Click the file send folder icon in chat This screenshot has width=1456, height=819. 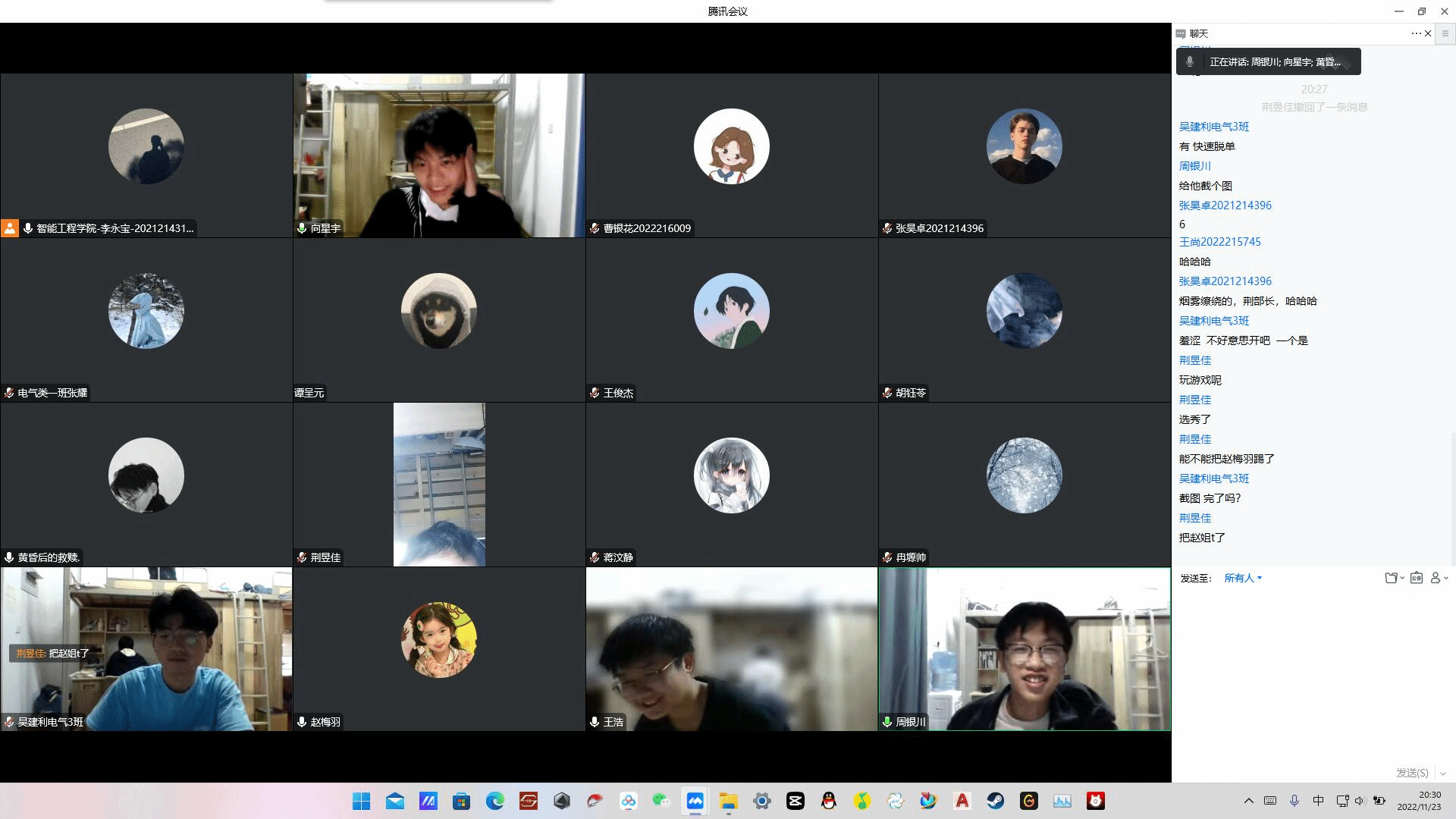pyautogui.click(x=1392, y=578)
